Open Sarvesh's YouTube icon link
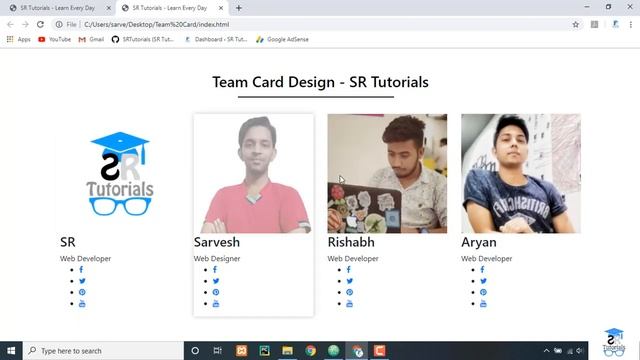The height and width of the screenshot is (360, 640). click(x=216, y=304)
